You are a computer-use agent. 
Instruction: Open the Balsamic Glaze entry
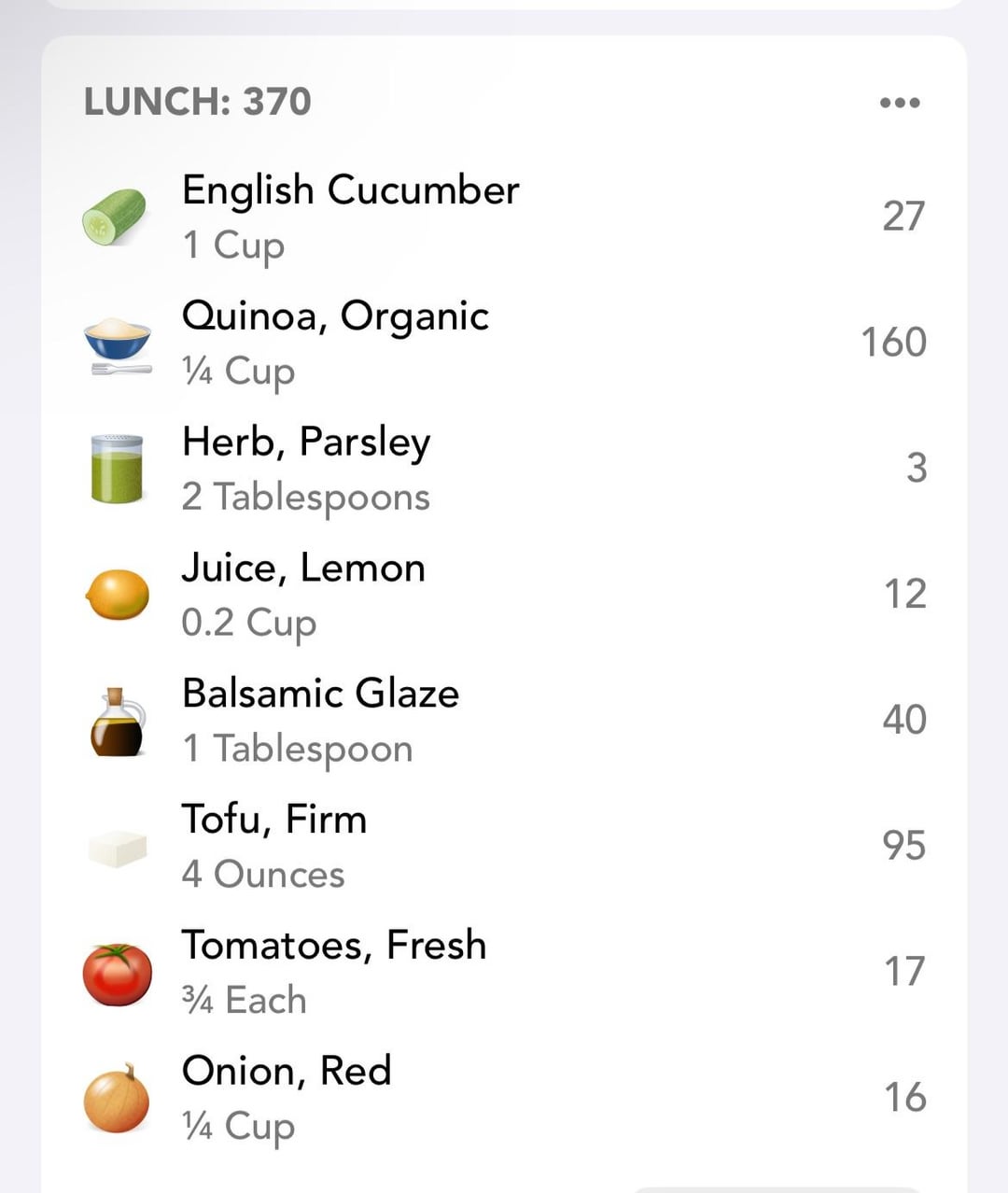tap(320, 694)
